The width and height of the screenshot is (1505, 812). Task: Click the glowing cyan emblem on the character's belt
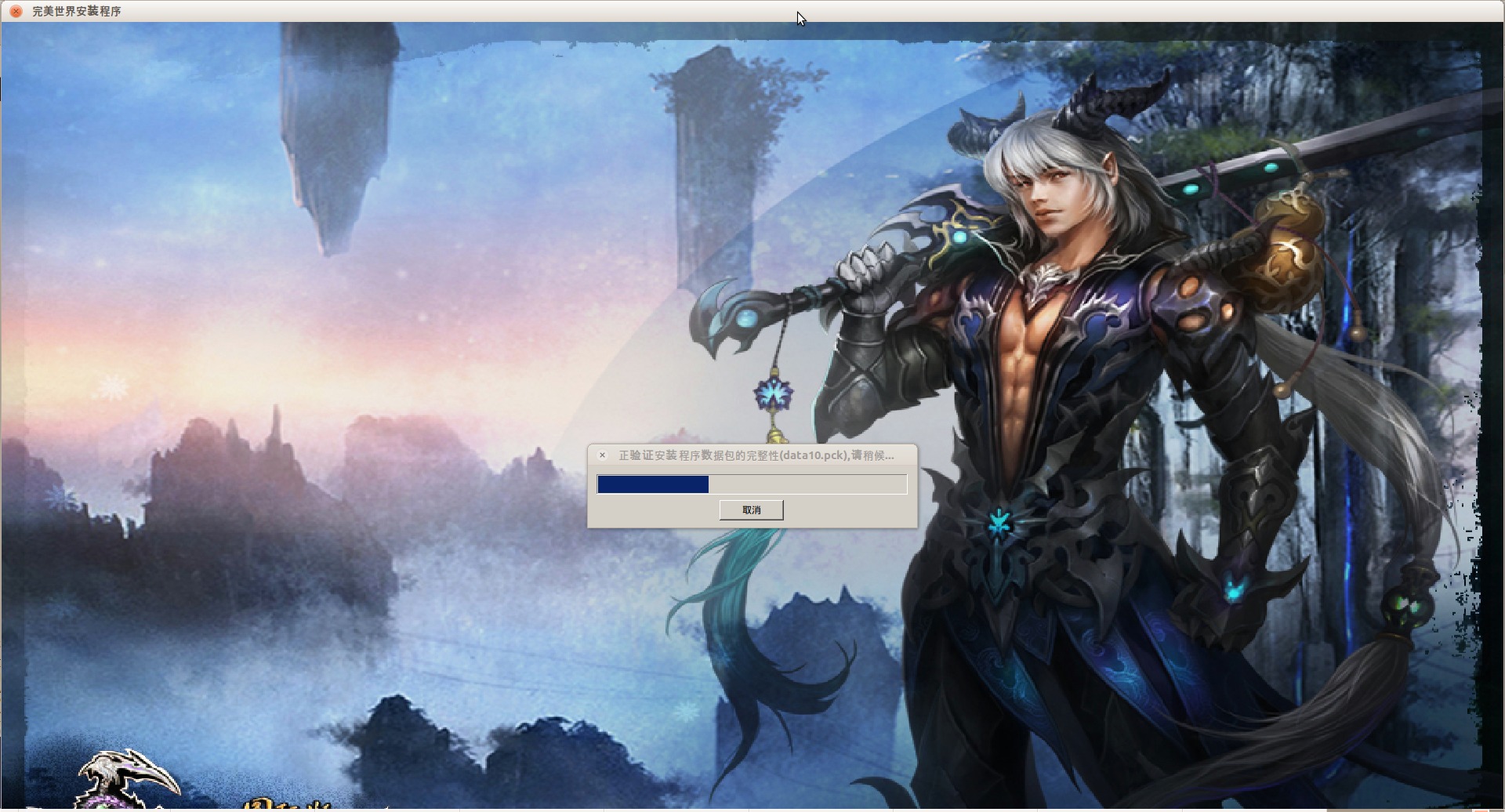pos(999,524)
